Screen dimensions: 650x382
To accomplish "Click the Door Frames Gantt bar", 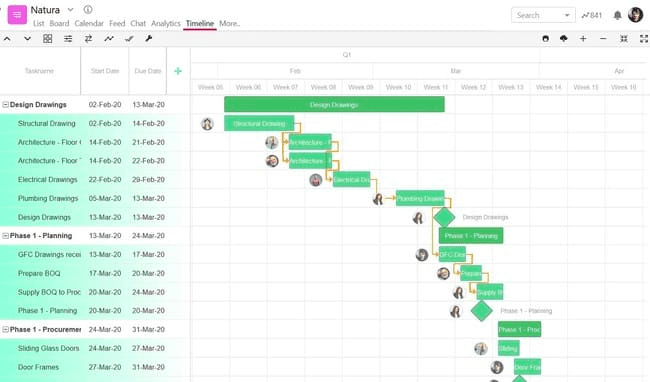I will coord(527,367).
